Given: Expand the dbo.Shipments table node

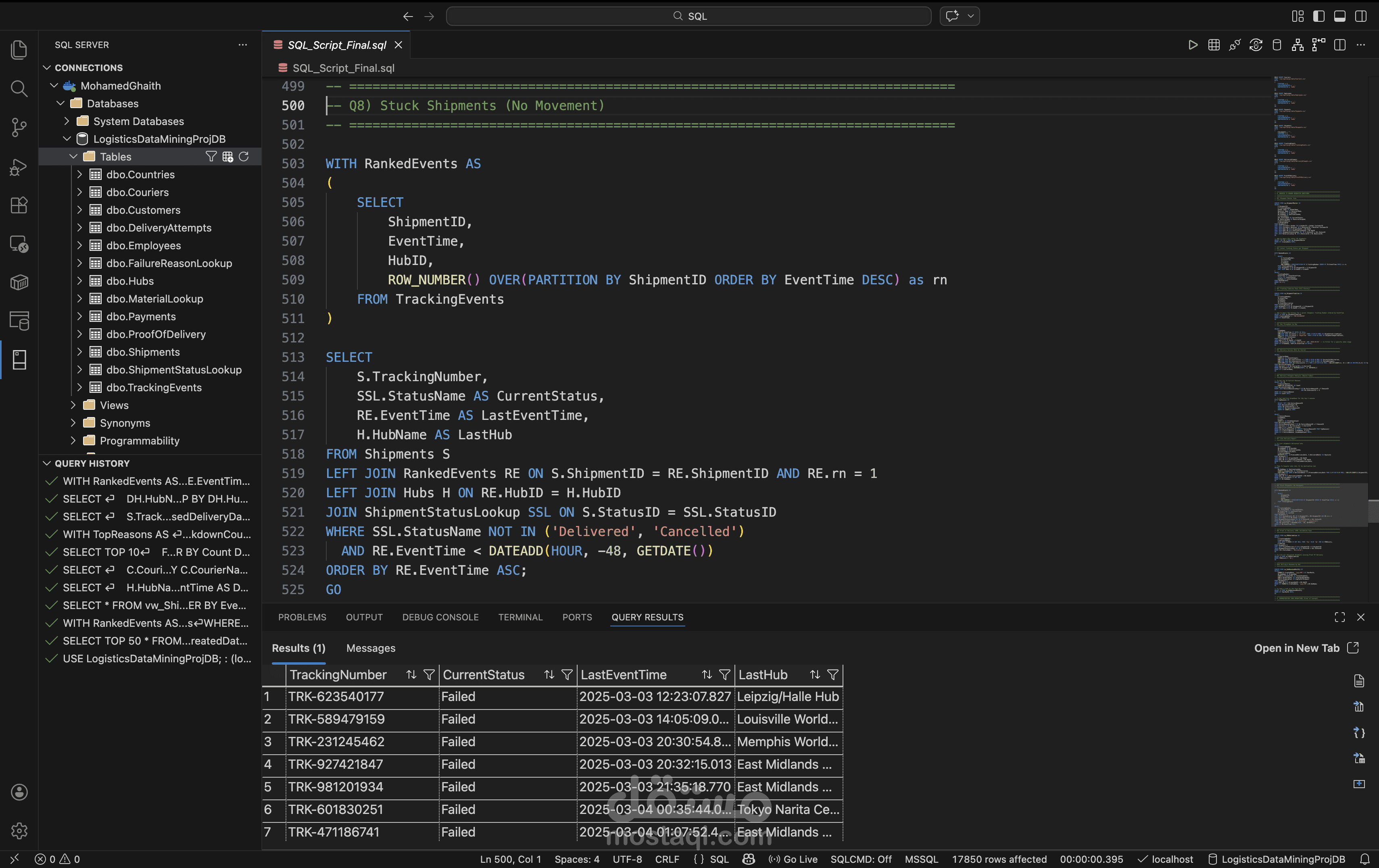Looking at the screenshot, I should 79,352.
